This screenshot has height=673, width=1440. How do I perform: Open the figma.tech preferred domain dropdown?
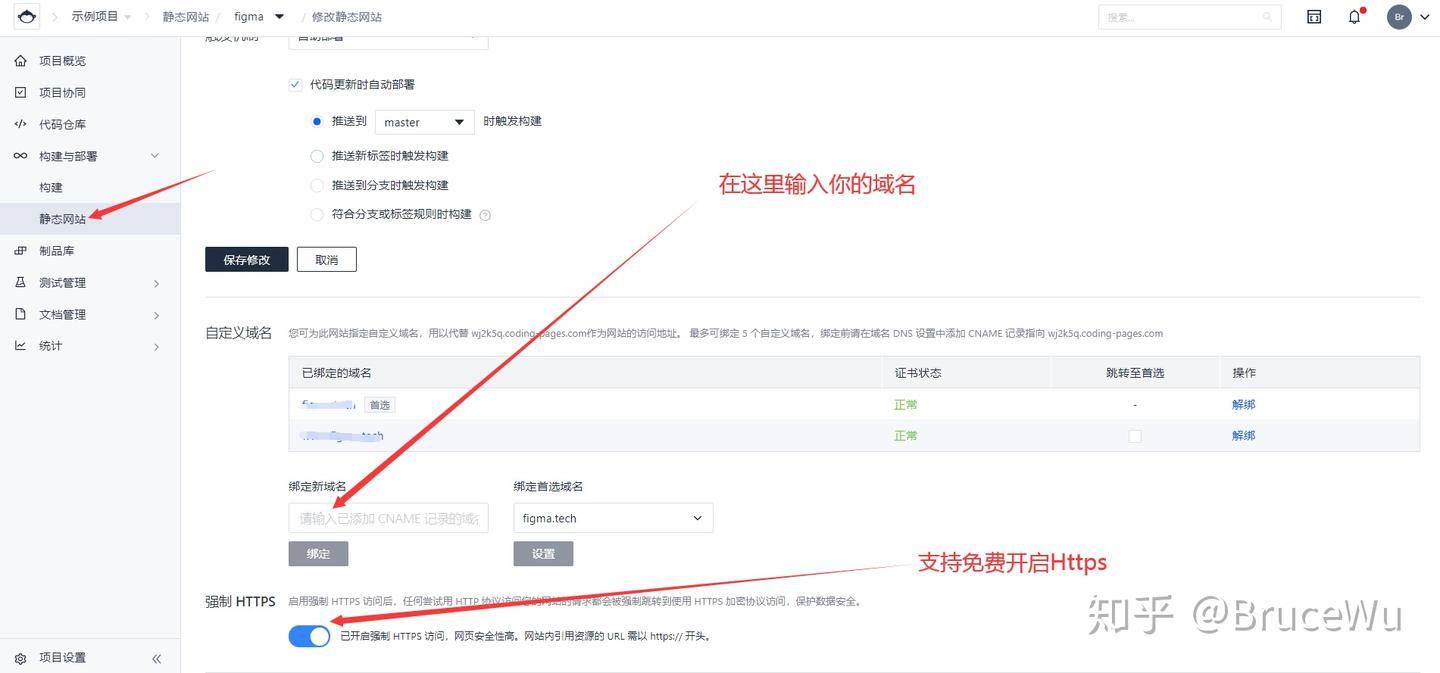click(612, 517)
